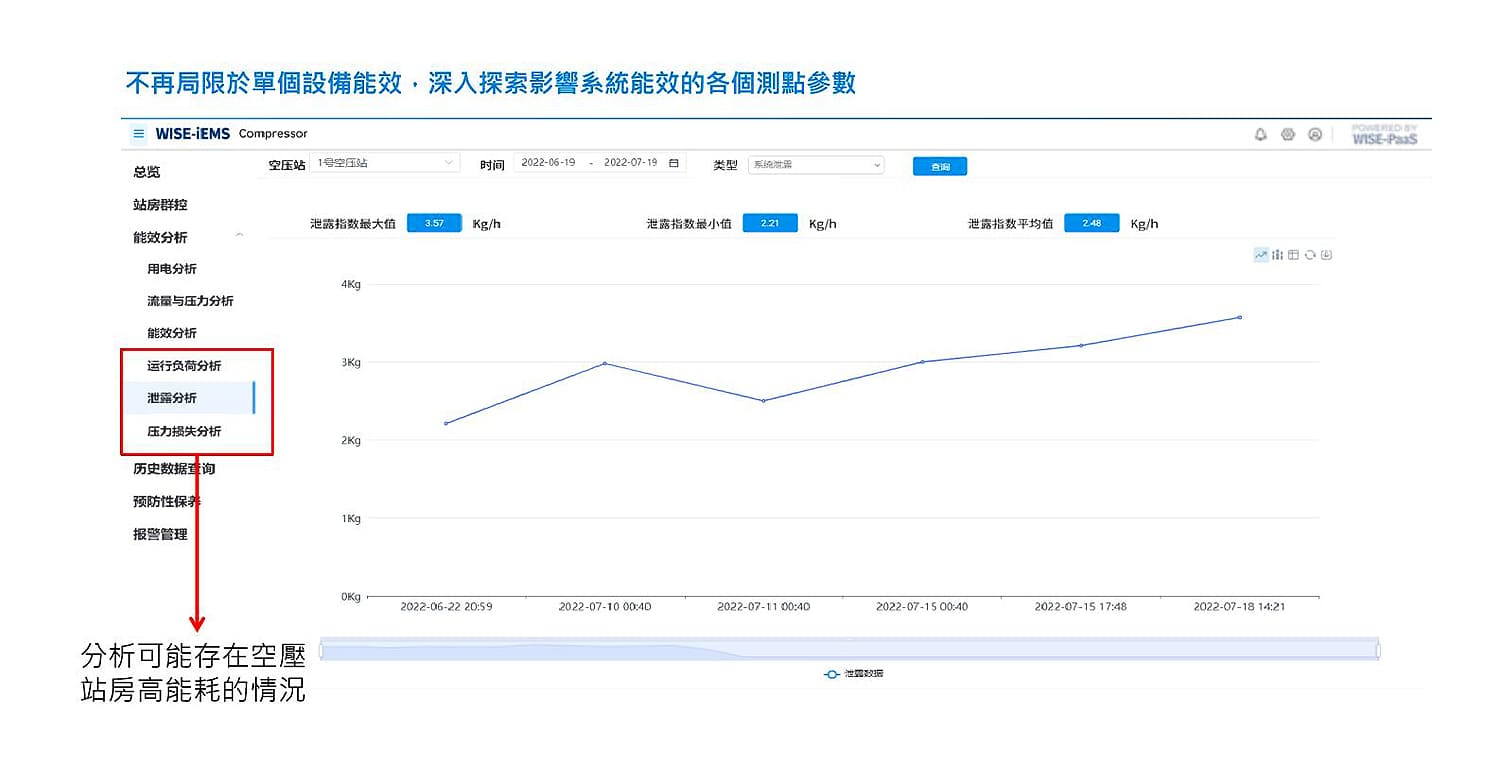Open calendar icon in date range field
Viewport: 1500px width, 774px height.
tap(674, 163)
